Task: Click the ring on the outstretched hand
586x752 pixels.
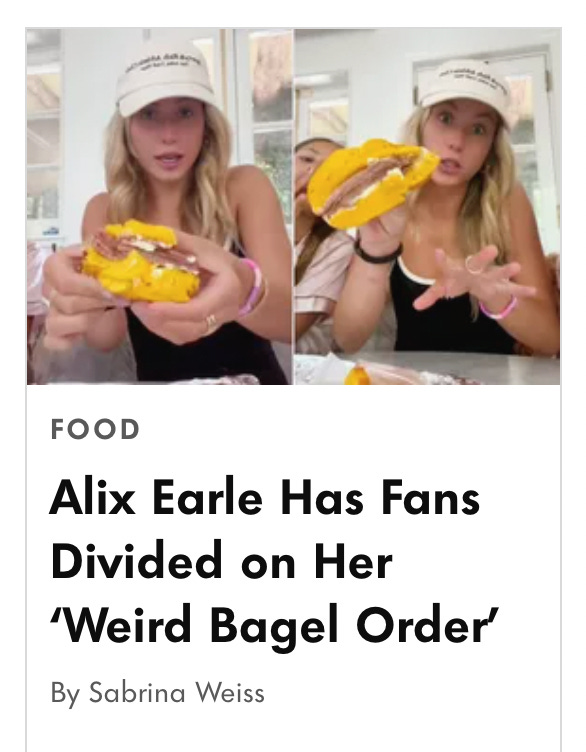Action: 474,264
